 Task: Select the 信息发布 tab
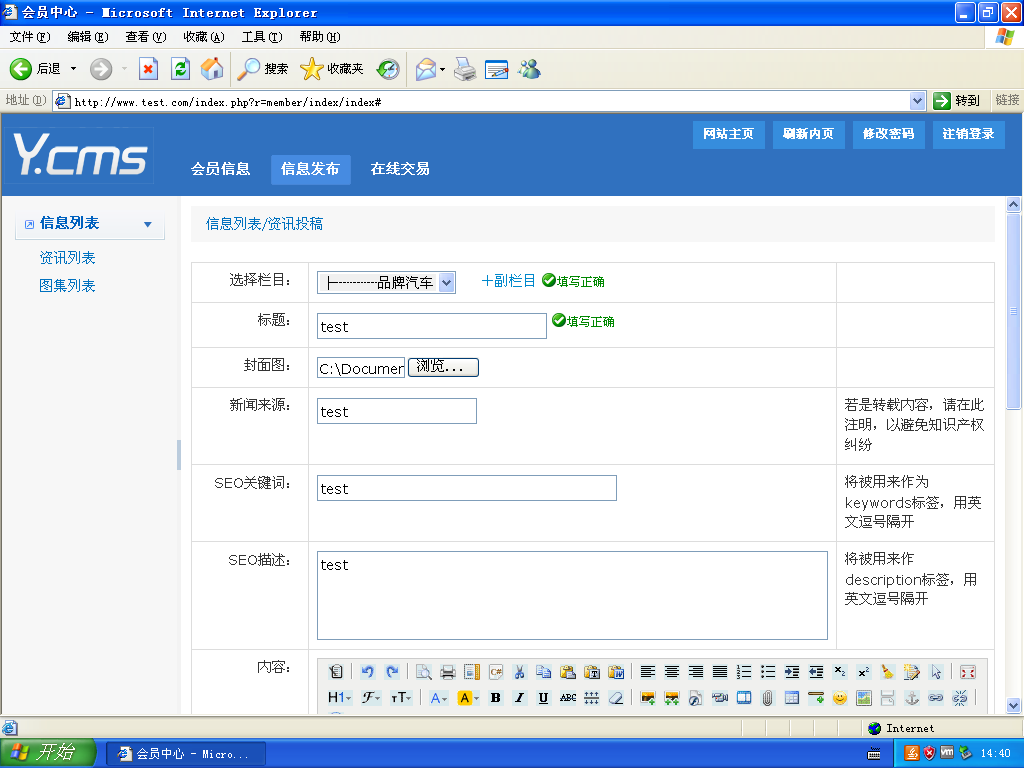point(310,169)
